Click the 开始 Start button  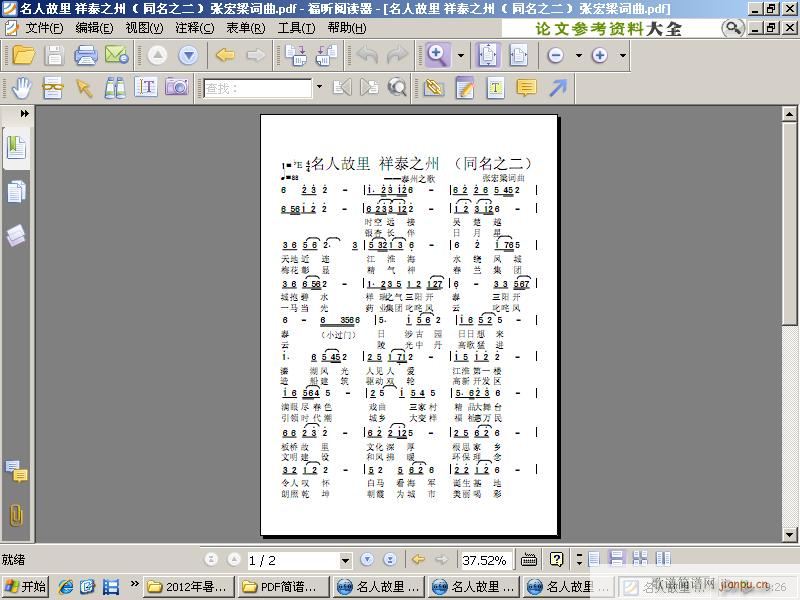tap(26, 587)
